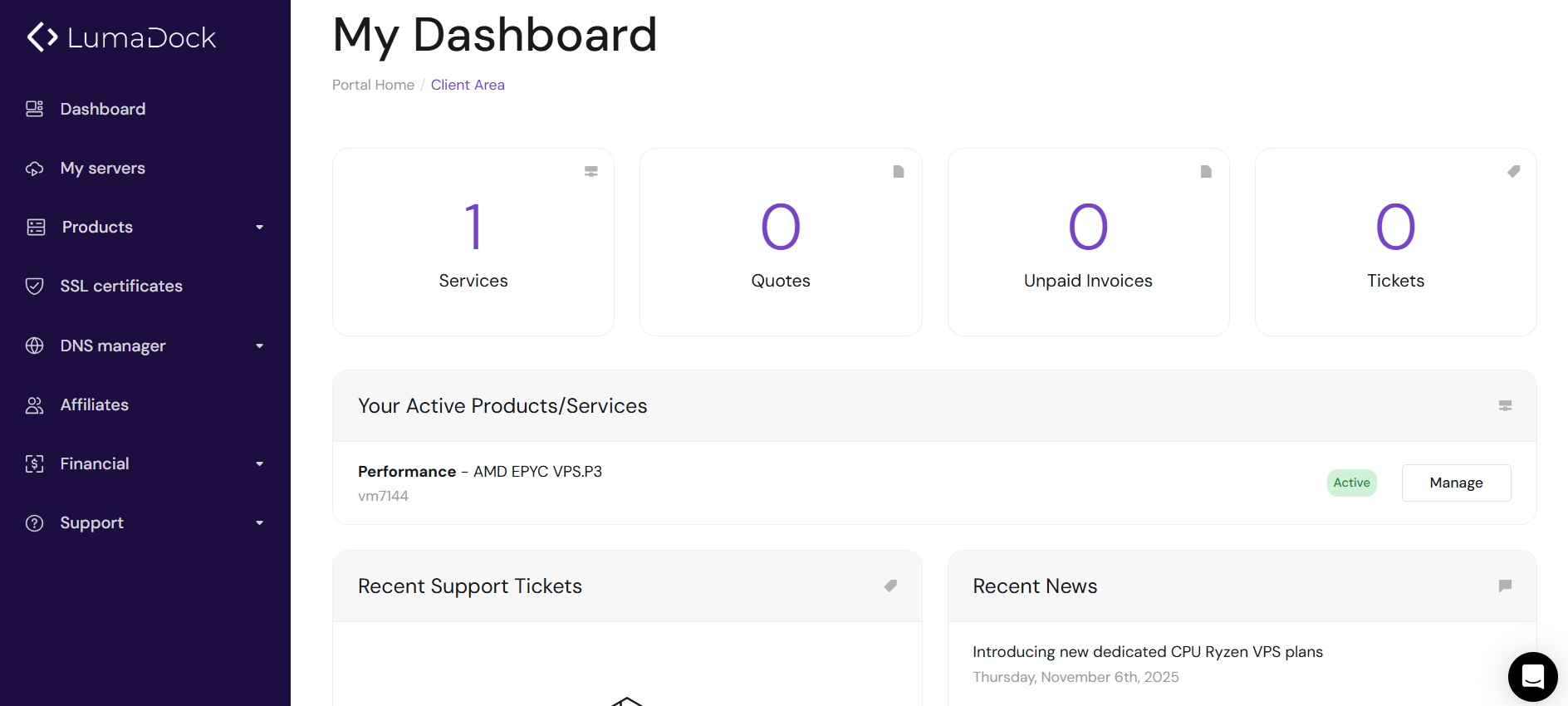
Task: Select Performance - AMD EPYC VPS.P3 product name
Action: pos(480,471)
